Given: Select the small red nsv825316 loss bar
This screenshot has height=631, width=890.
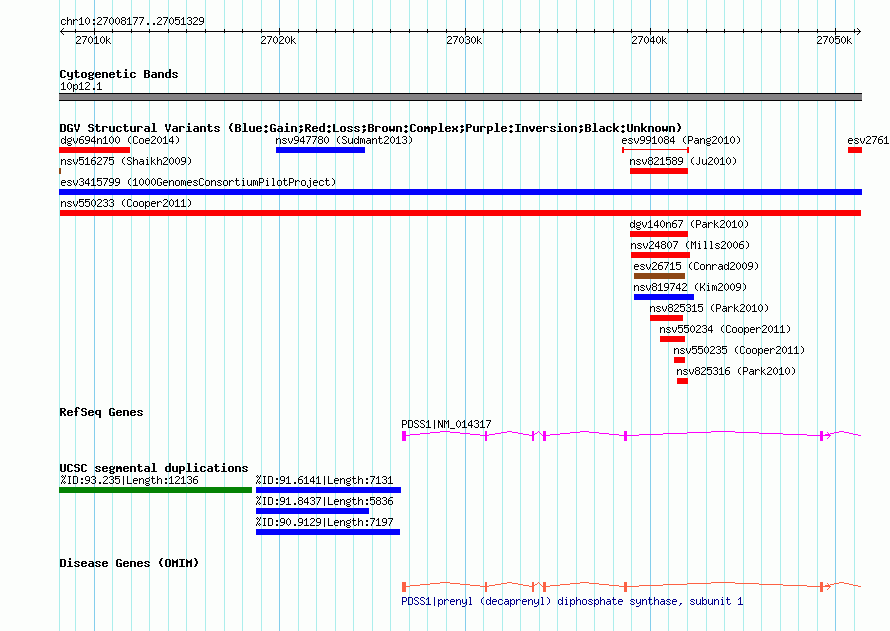Looking at the screenshot, I should tap(682, 381).
